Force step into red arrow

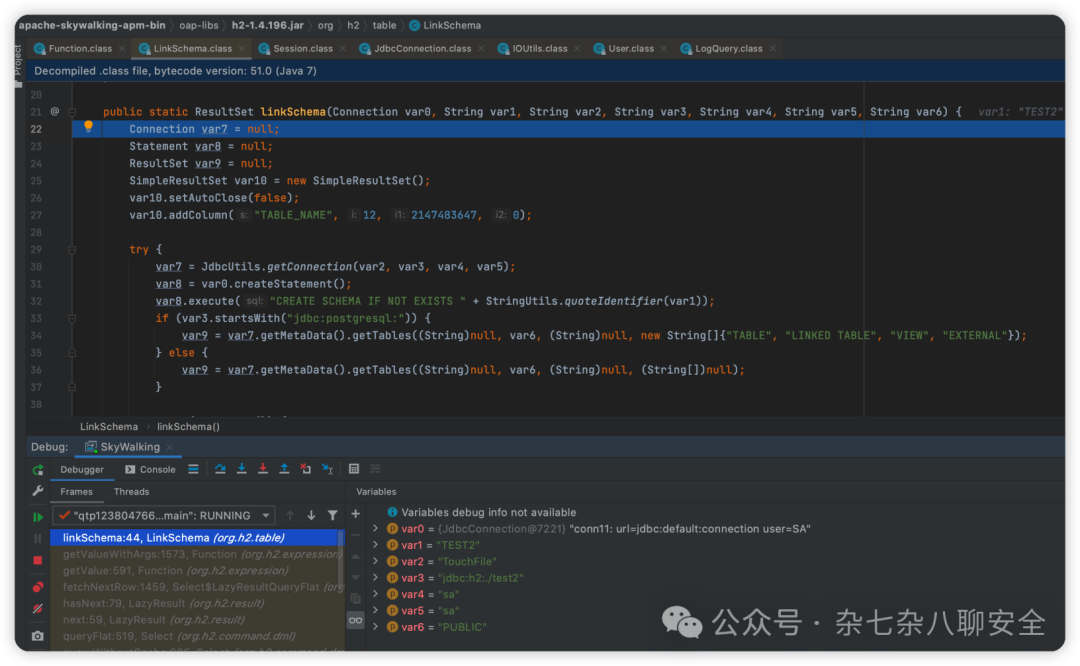[x=263, y=469]
